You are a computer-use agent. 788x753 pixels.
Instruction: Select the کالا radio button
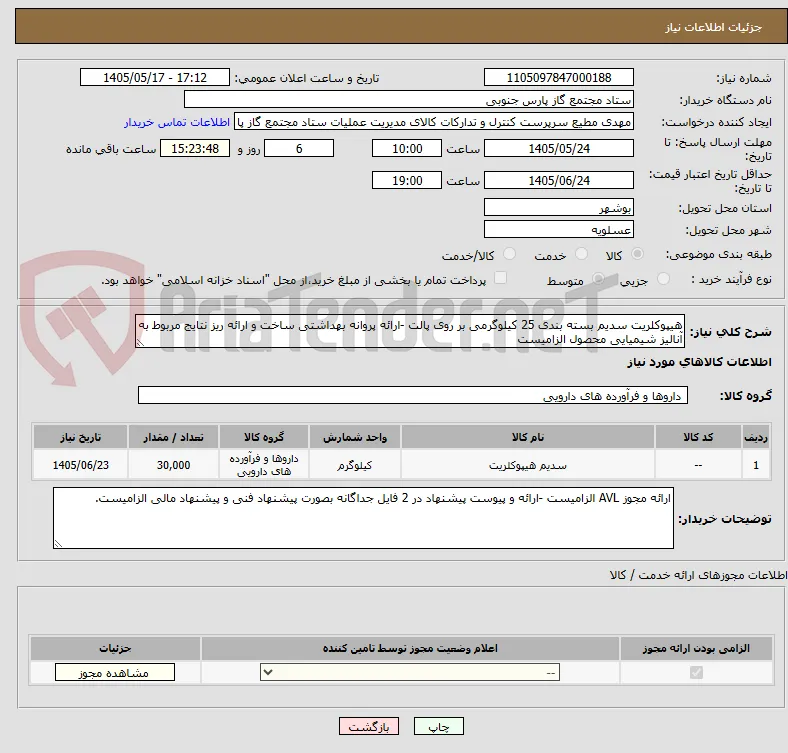click(x=637, y=254)
